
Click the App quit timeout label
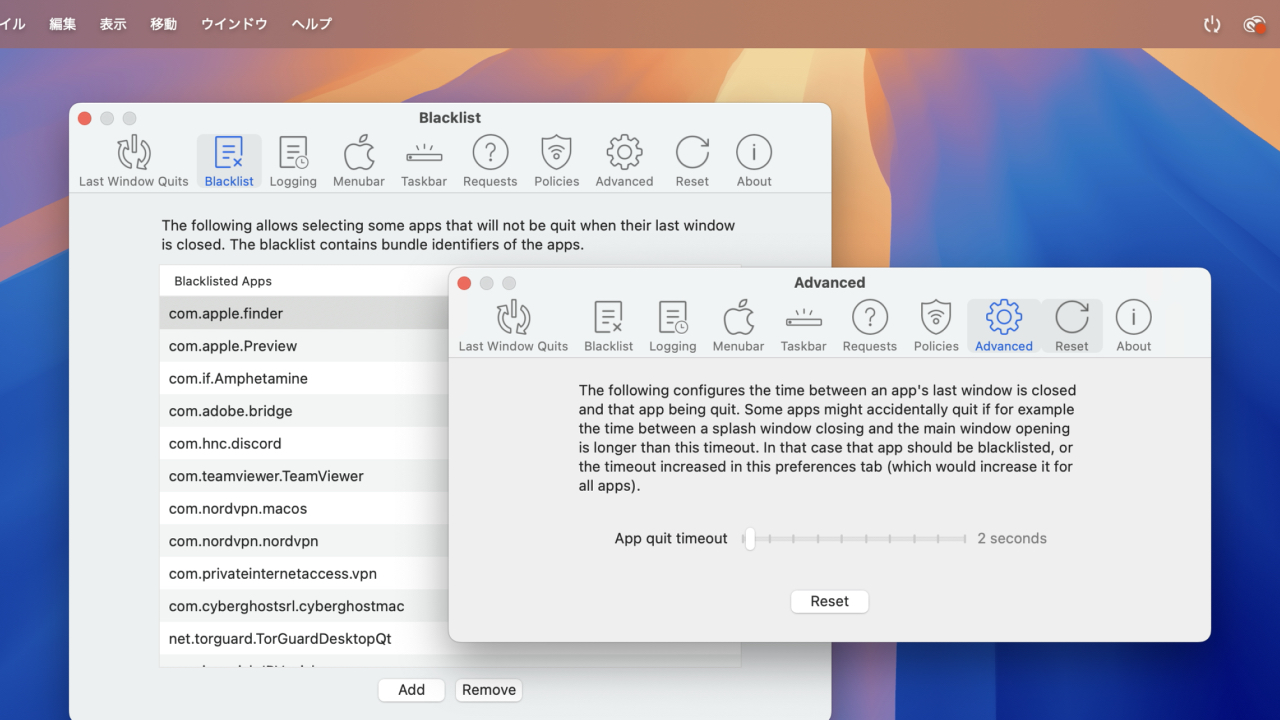(x=671, y=538)
